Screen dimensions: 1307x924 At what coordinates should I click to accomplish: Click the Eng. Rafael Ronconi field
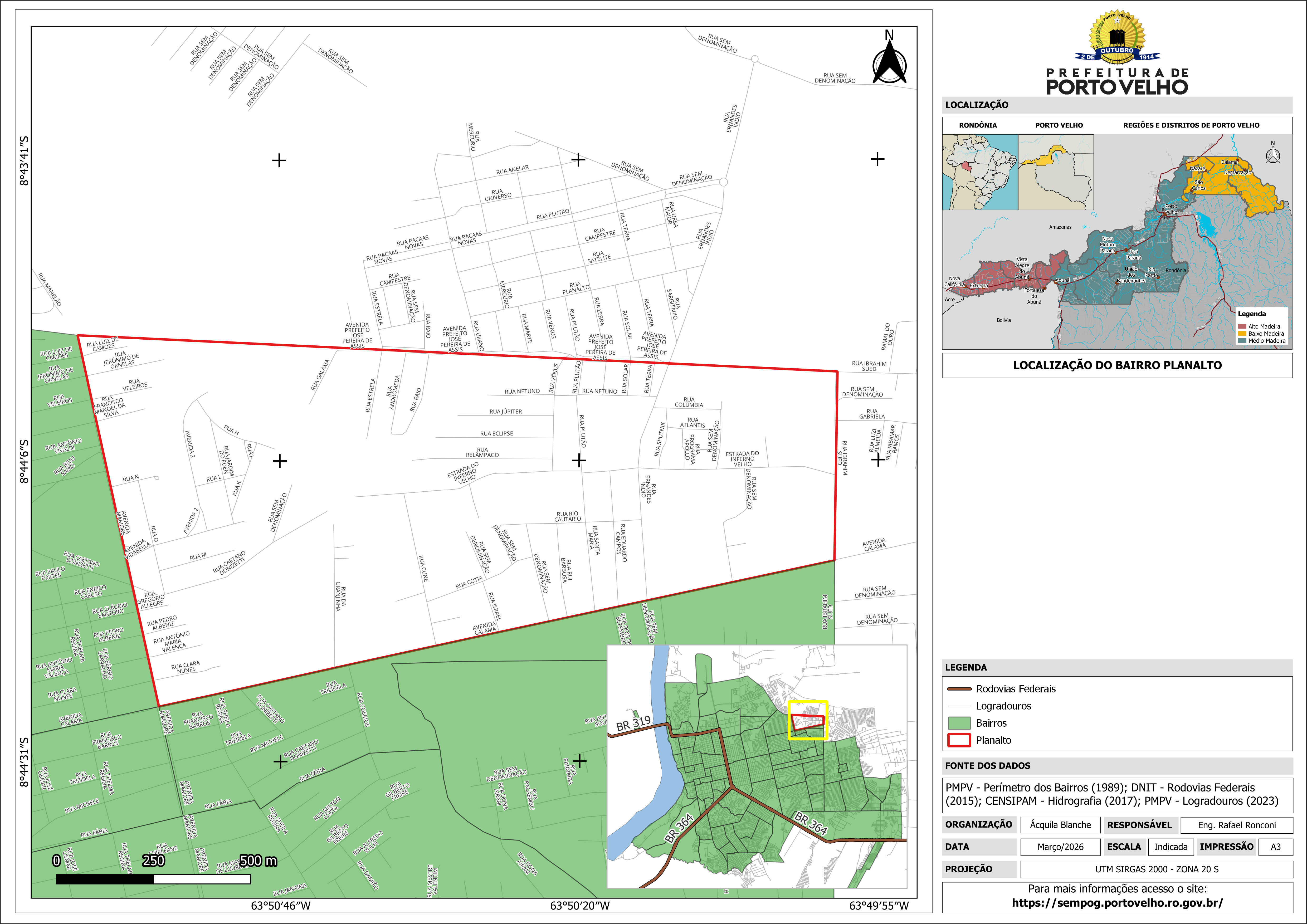(1236, 825)
